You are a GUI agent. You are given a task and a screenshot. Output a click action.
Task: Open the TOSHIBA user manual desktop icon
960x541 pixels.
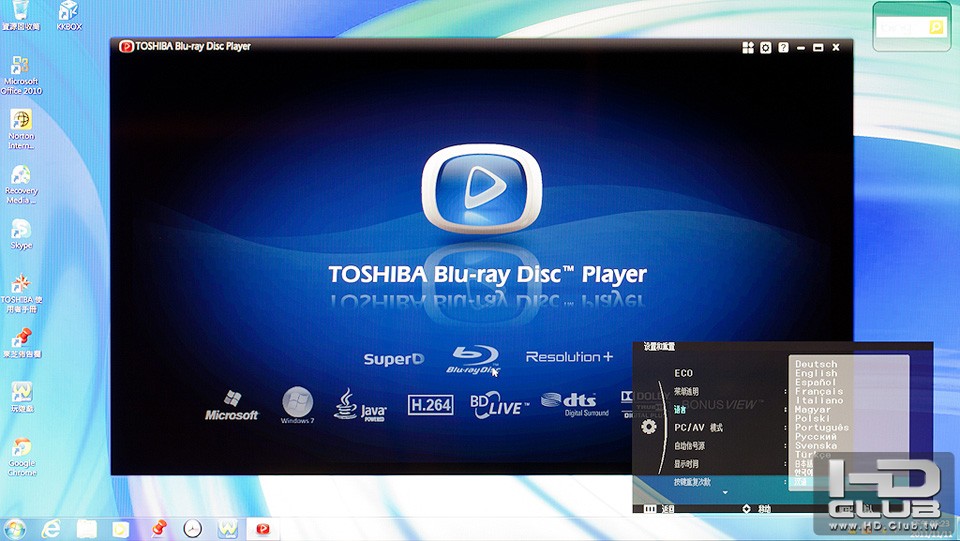click(21, 293)
